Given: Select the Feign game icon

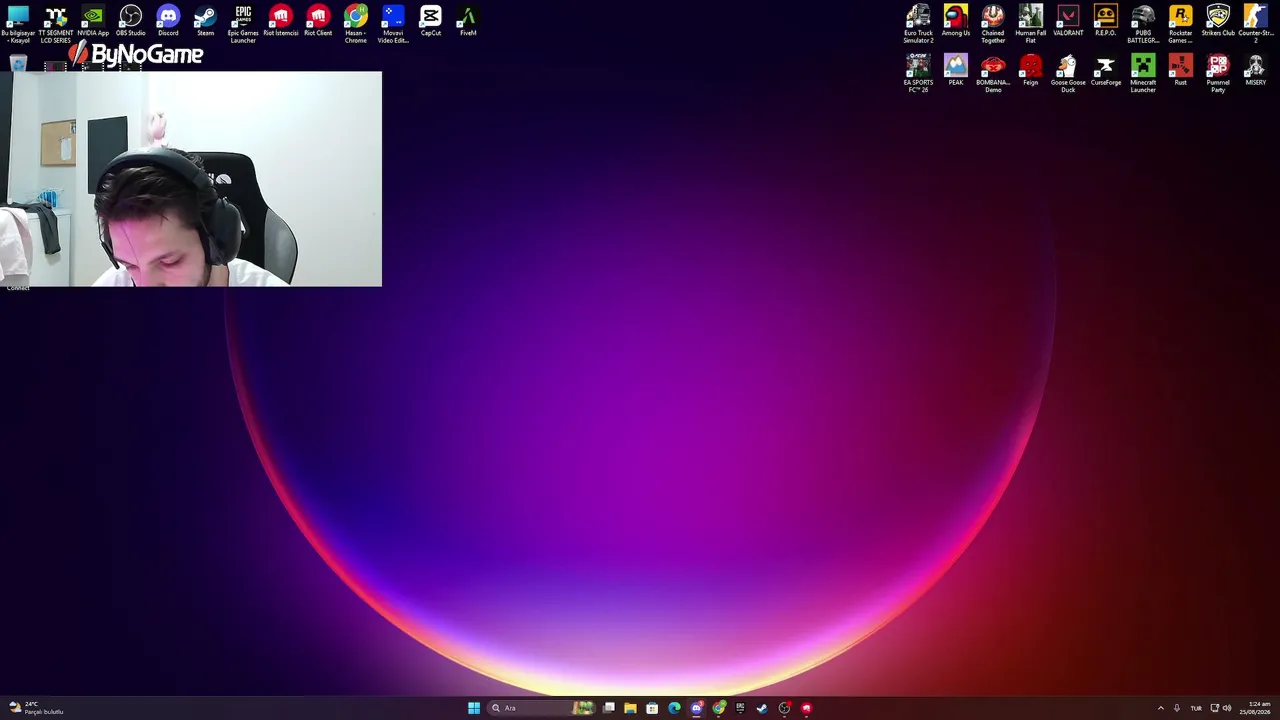Looking at the screenshot, I should click(1031, 71).
